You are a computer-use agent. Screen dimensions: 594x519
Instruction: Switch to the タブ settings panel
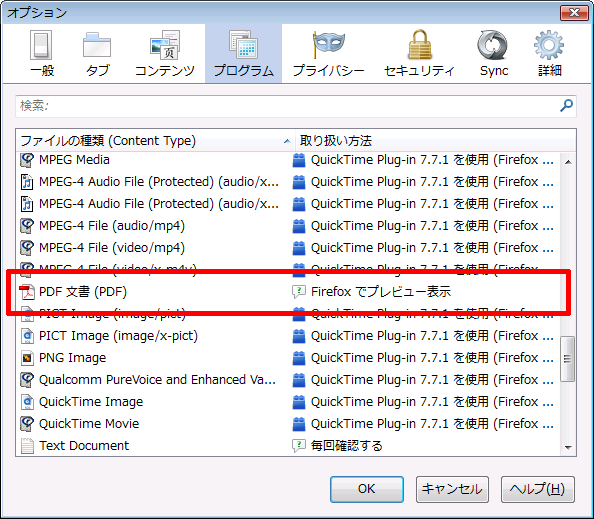[97, 54]
